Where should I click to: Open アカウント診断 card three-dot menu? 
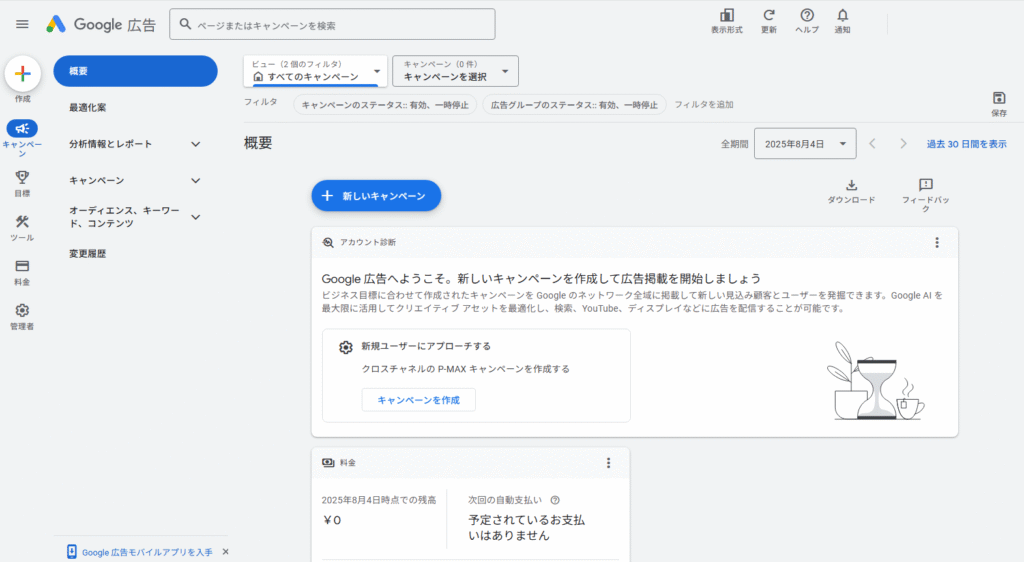[x=937, y=242]
